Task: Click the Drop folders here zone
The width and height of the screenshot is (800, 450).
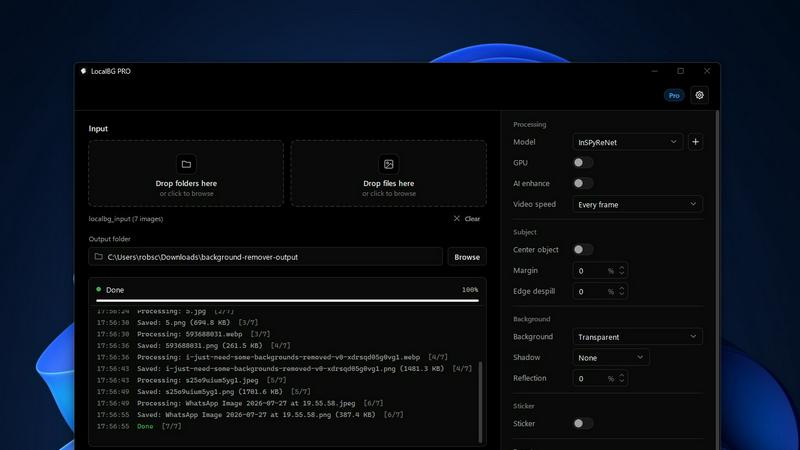Action: tap(186, 173)
